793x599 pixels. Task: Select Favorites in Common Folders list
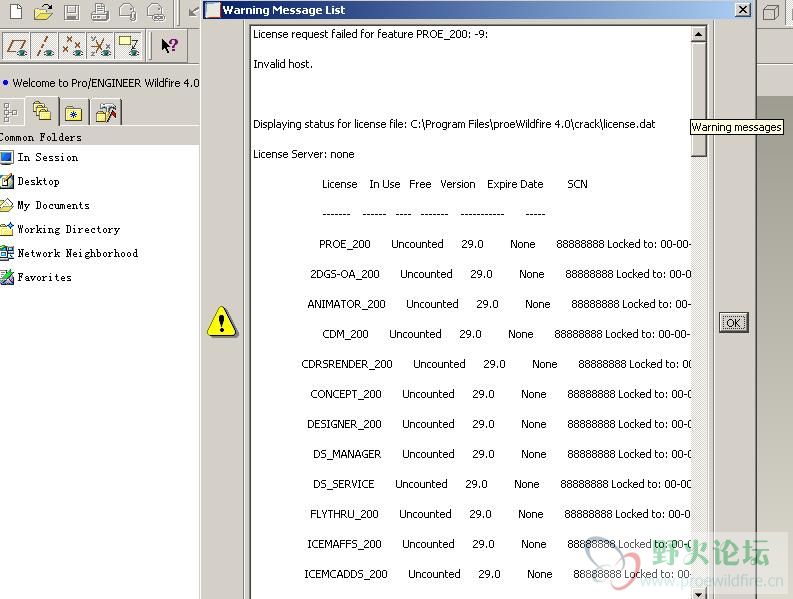[x=36, y=277]
